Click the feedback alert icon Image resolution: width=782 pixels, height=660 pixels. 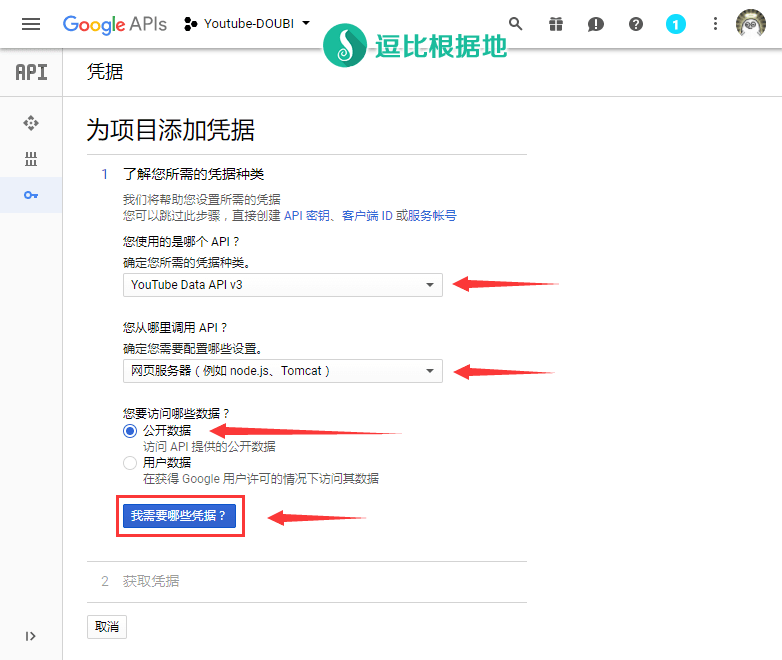(x=596, y=24)
